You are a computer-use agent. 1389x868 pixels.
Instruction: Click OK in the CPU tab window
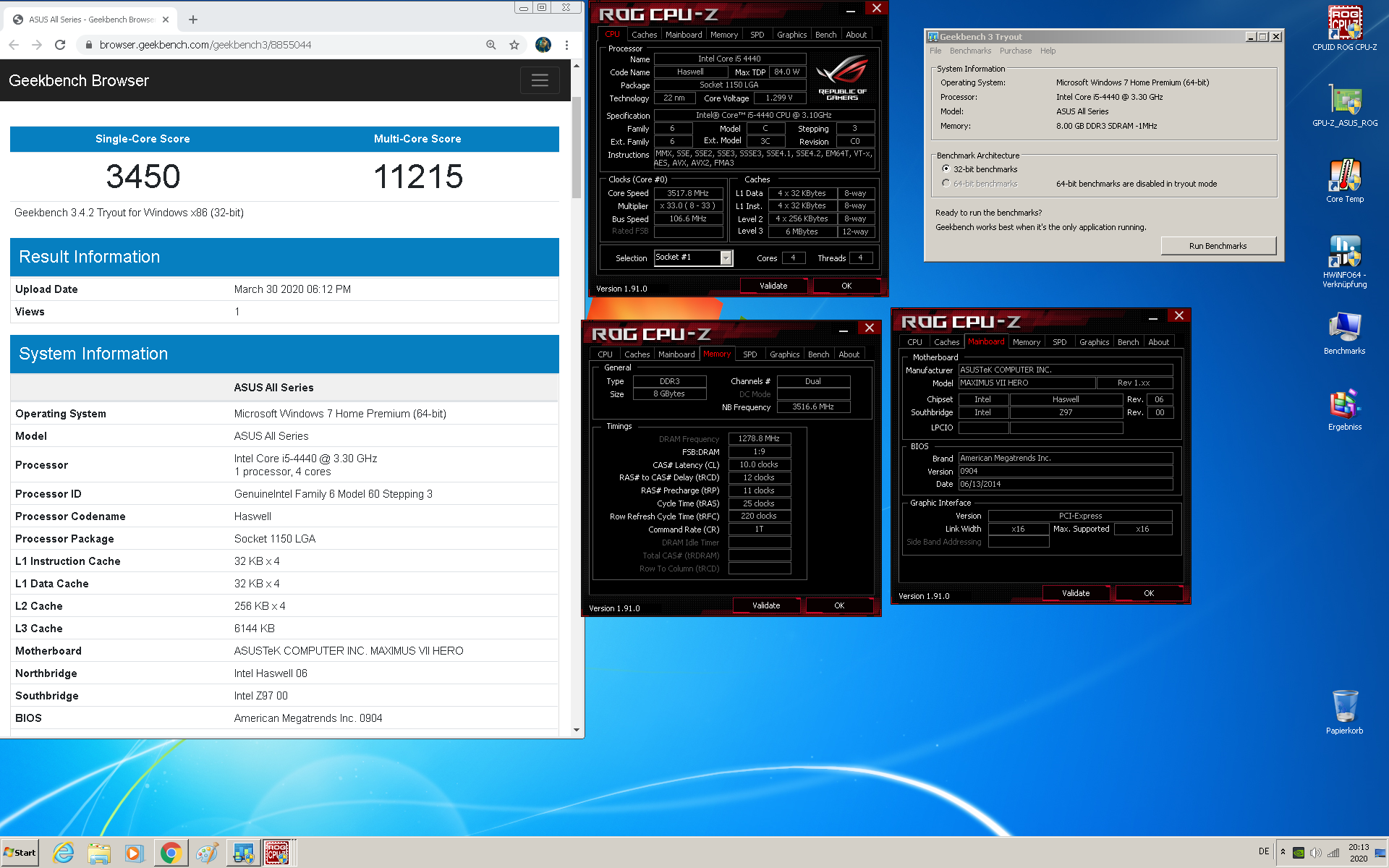point(846,286)
